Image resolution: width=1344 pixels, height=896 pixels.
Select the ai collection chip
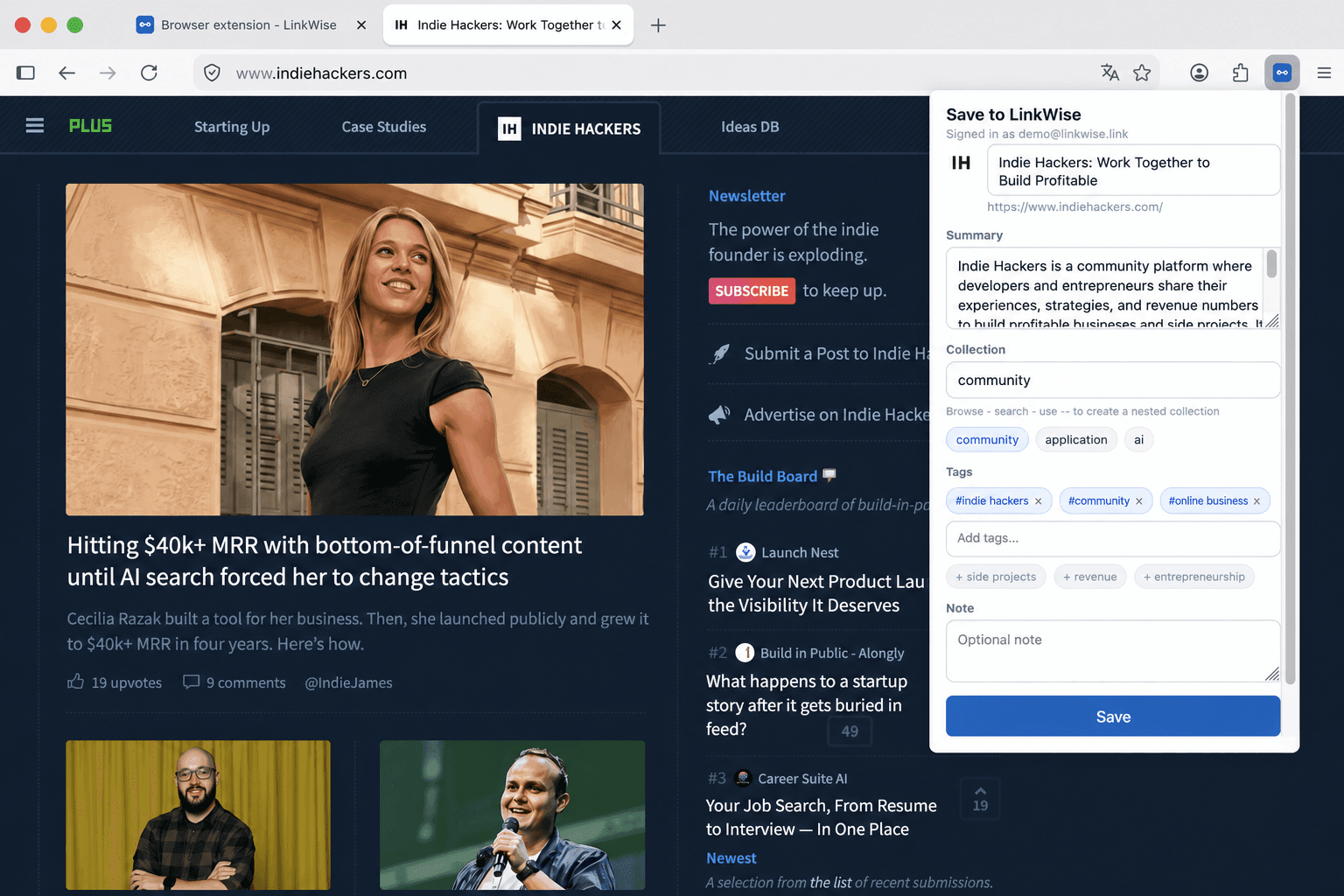click(1138, 439)
